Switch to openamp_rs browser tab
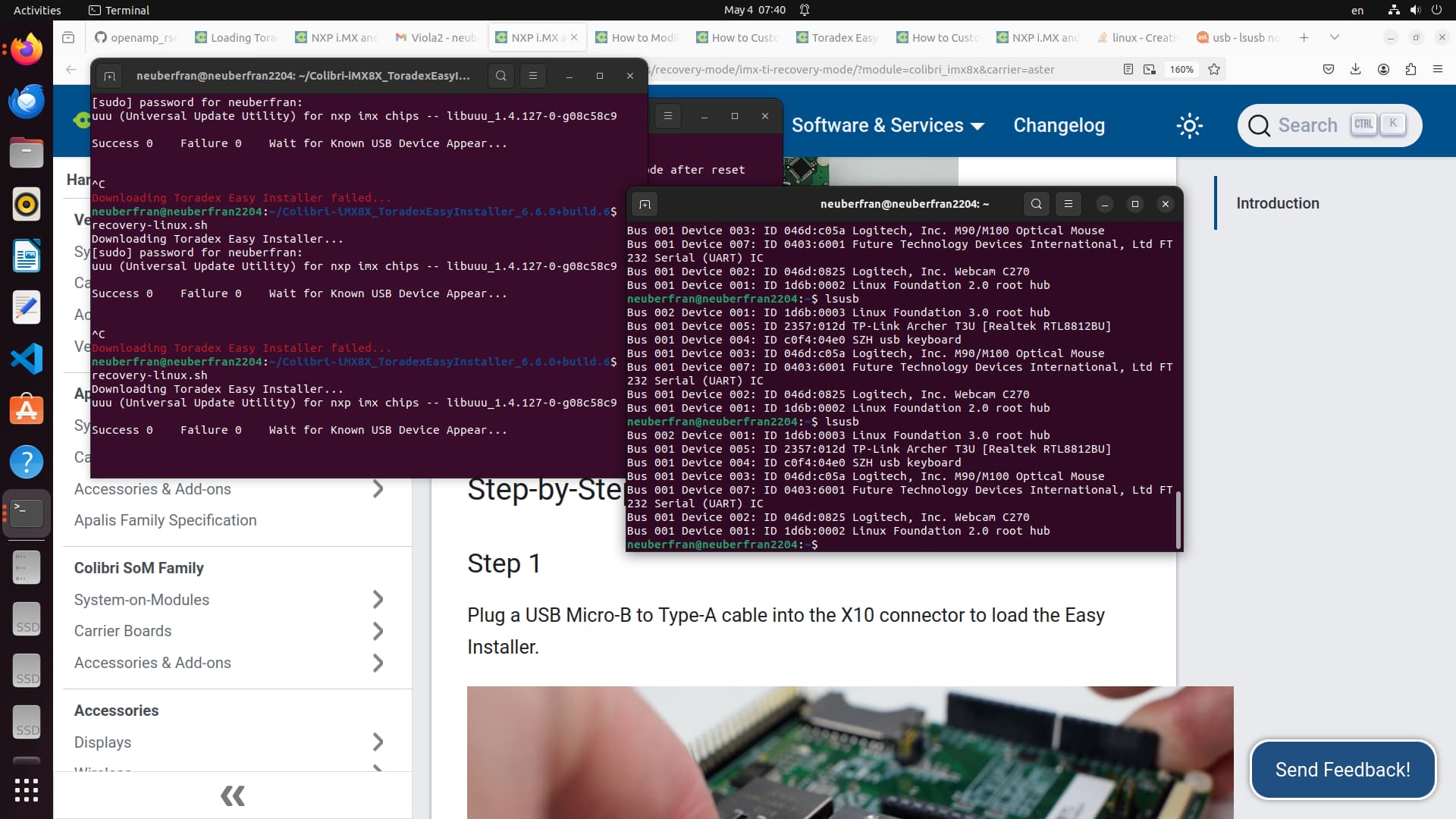Image resolution: width=1456 pixels, height=819 pixels. tap(136, 37)
